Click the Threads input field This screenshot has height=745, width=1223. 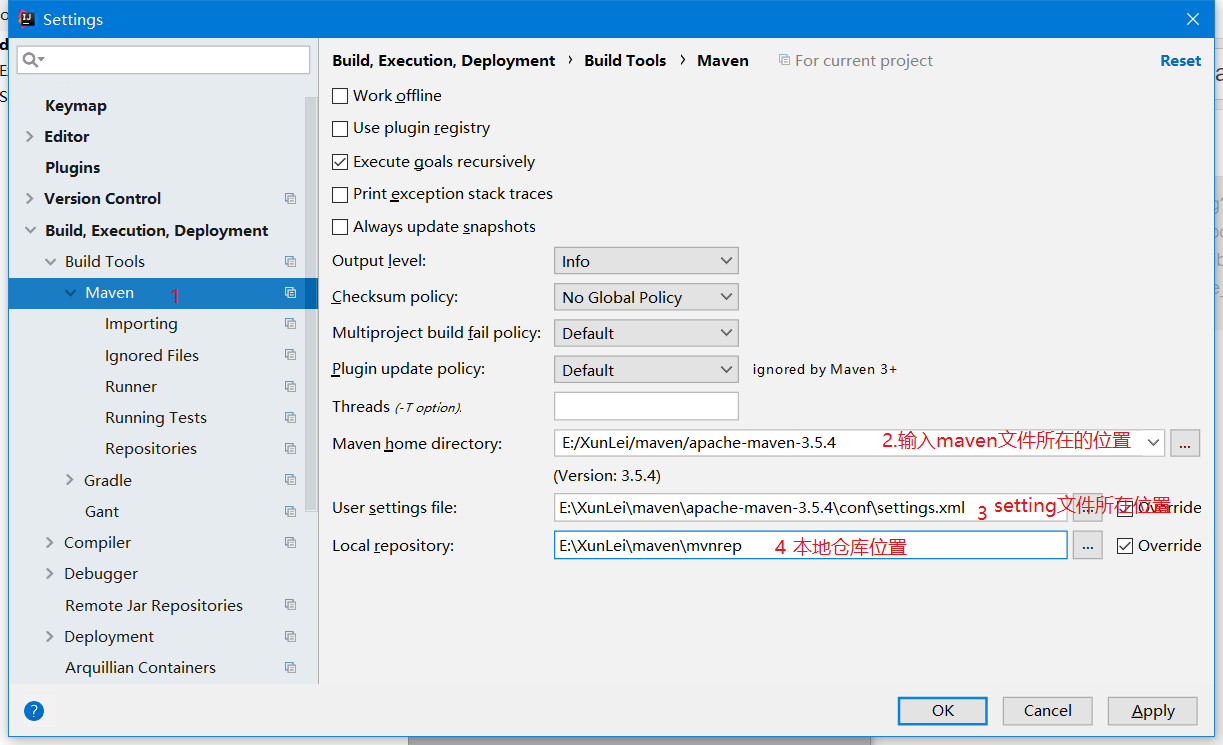pyautogui.click(x=646, y=406)
